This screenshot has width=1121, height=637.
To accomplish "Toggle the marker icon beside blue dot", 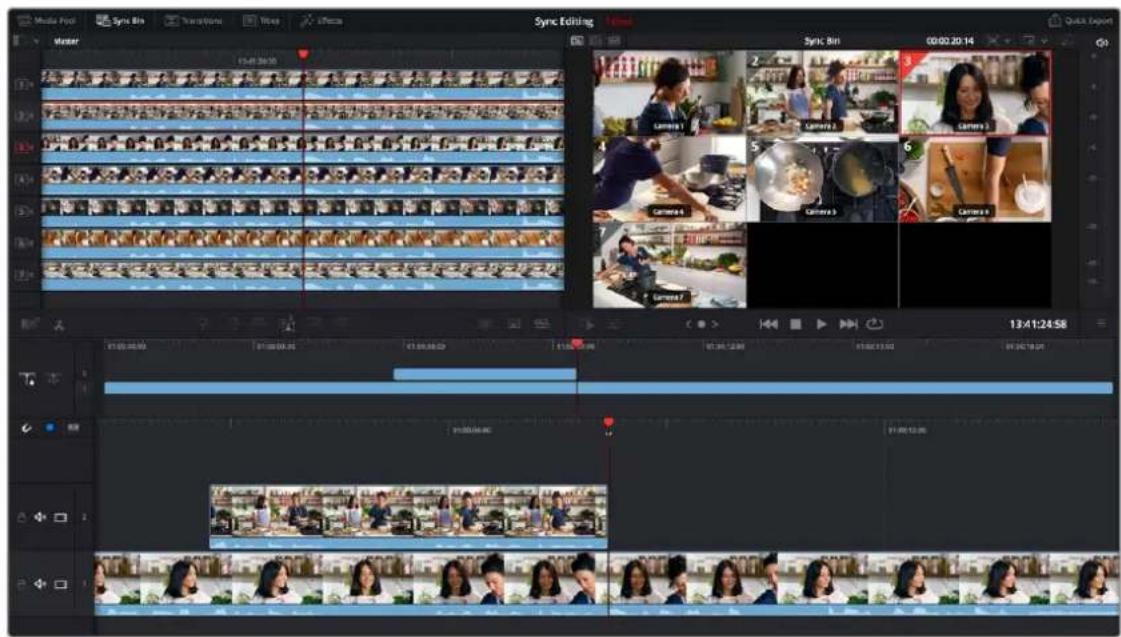I will tap(73, 428).
